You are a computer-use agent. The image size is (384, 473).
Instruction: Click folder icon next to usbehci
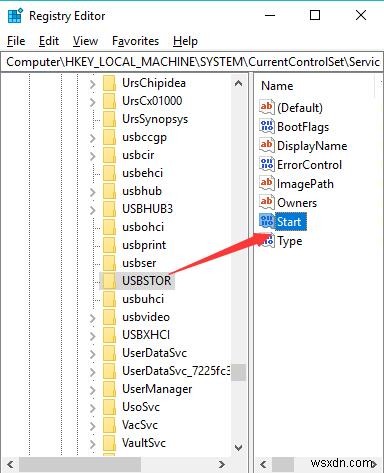pyautogui.click(x=109, y=173)
